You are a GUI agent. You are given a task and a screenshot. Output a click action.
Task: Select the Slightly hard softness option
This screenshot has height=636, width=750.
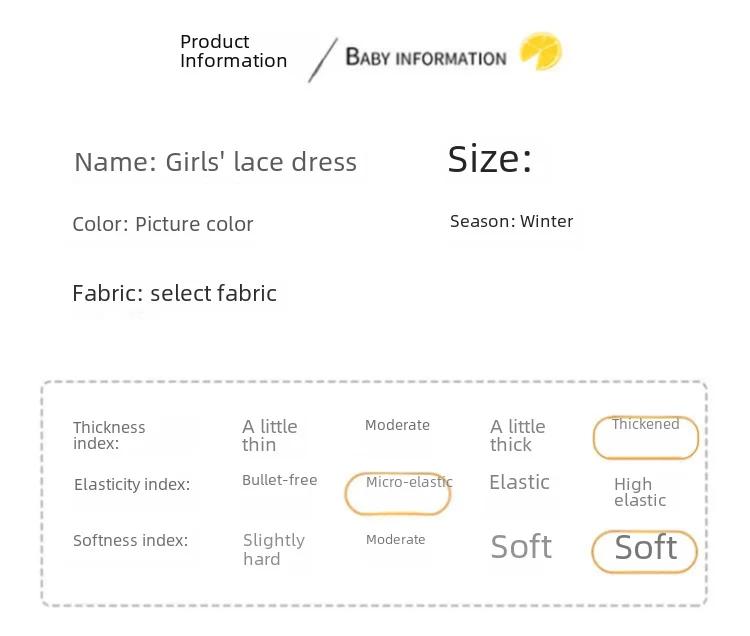tap(274, 549)
